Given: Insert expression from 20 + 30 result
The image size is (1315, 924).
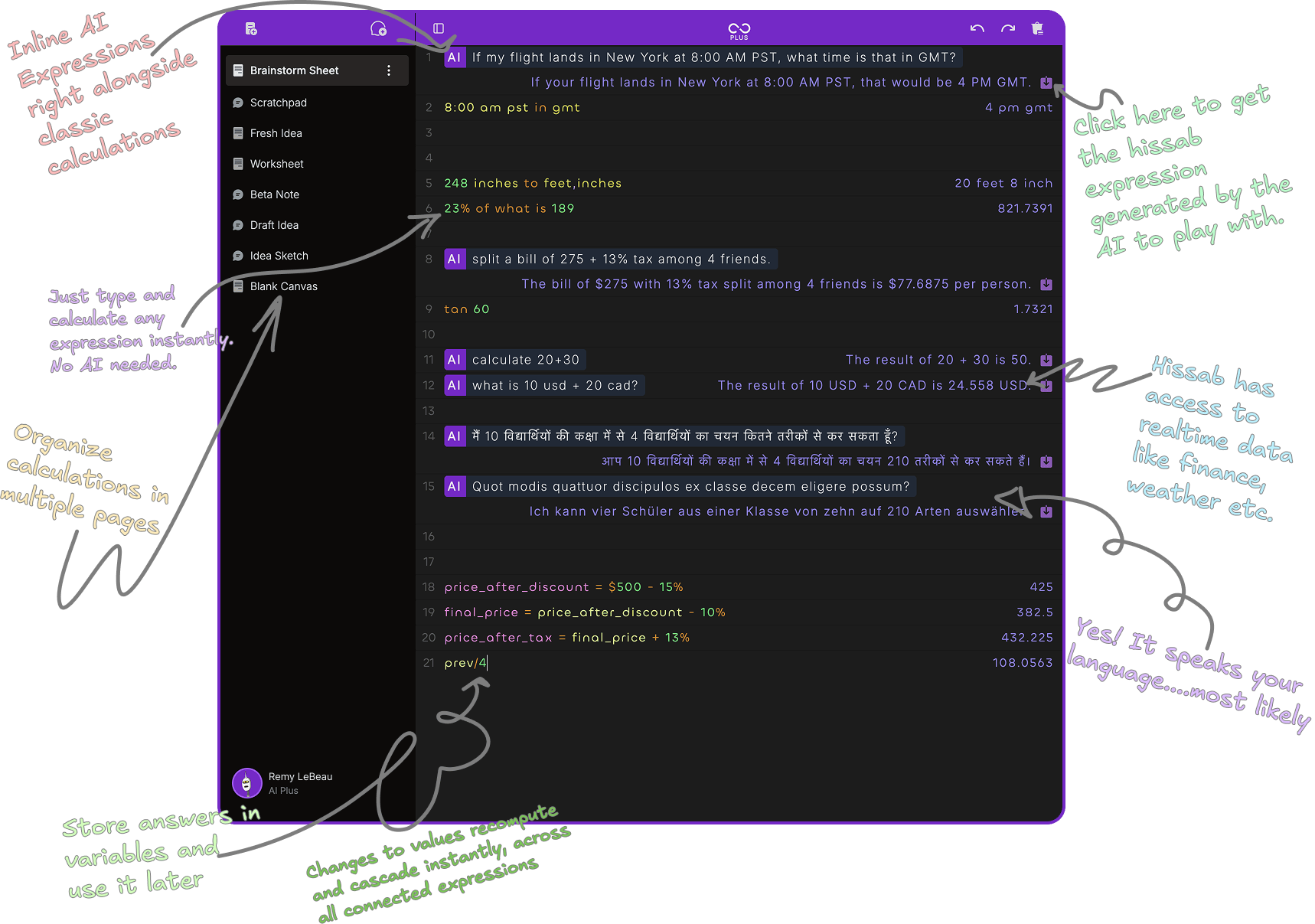Looking at the screenshot, I should [x=1046, y=361].
